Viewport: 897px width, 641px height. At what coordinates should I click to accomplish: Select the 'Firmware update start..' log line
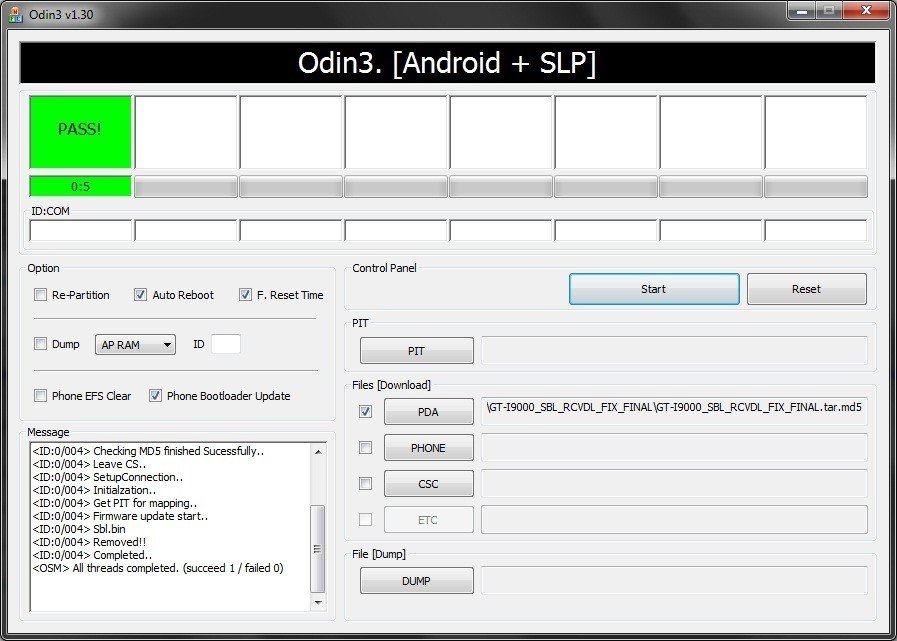tap(120, 516)
